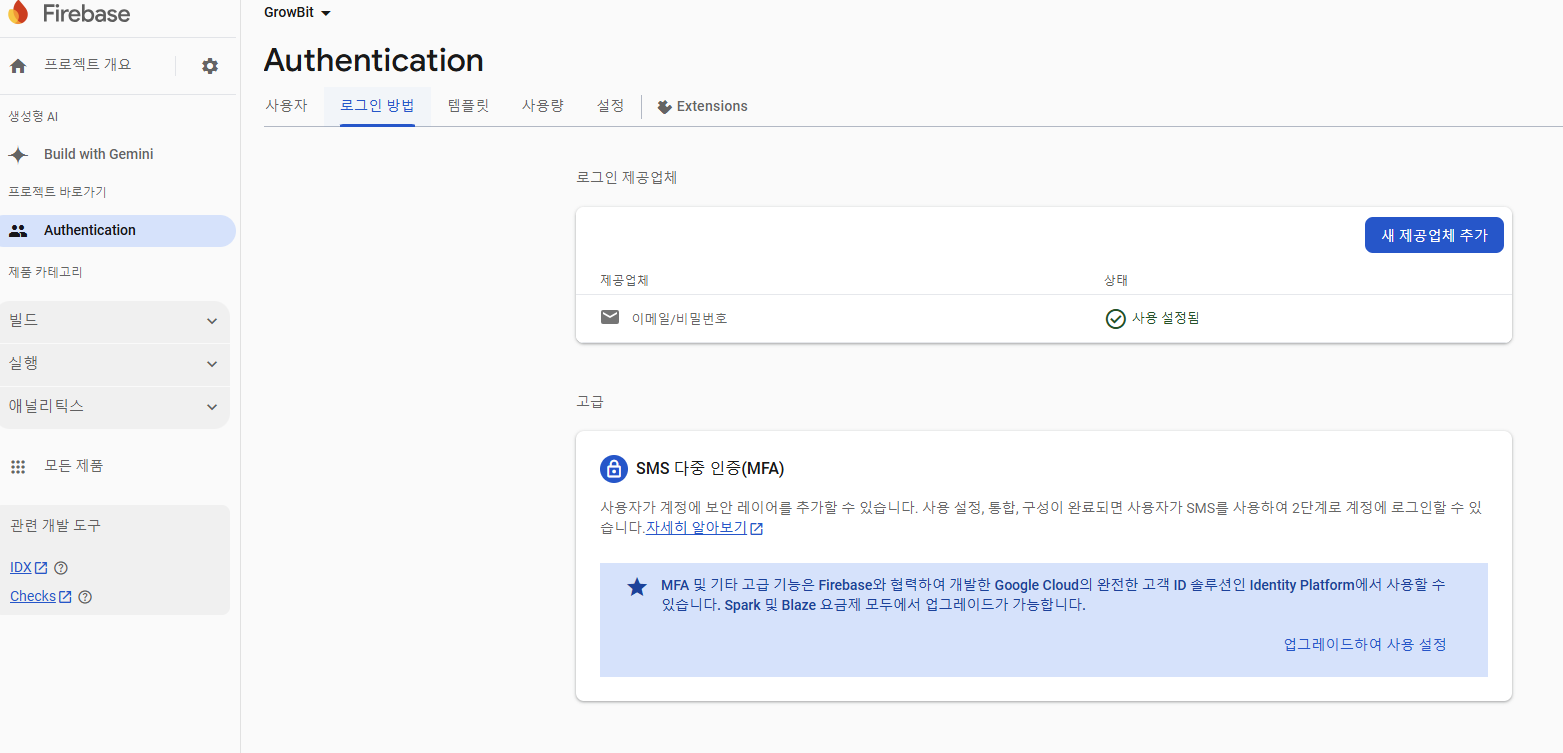Click the home icon for project overview

(18, 66)
